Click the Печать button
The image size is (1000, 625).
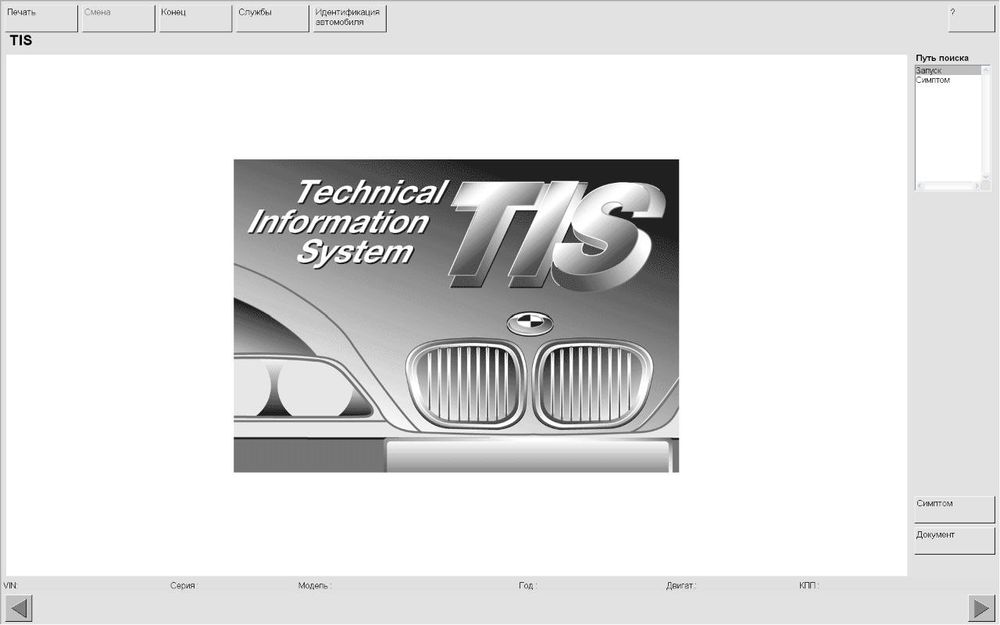coord(41,18)
